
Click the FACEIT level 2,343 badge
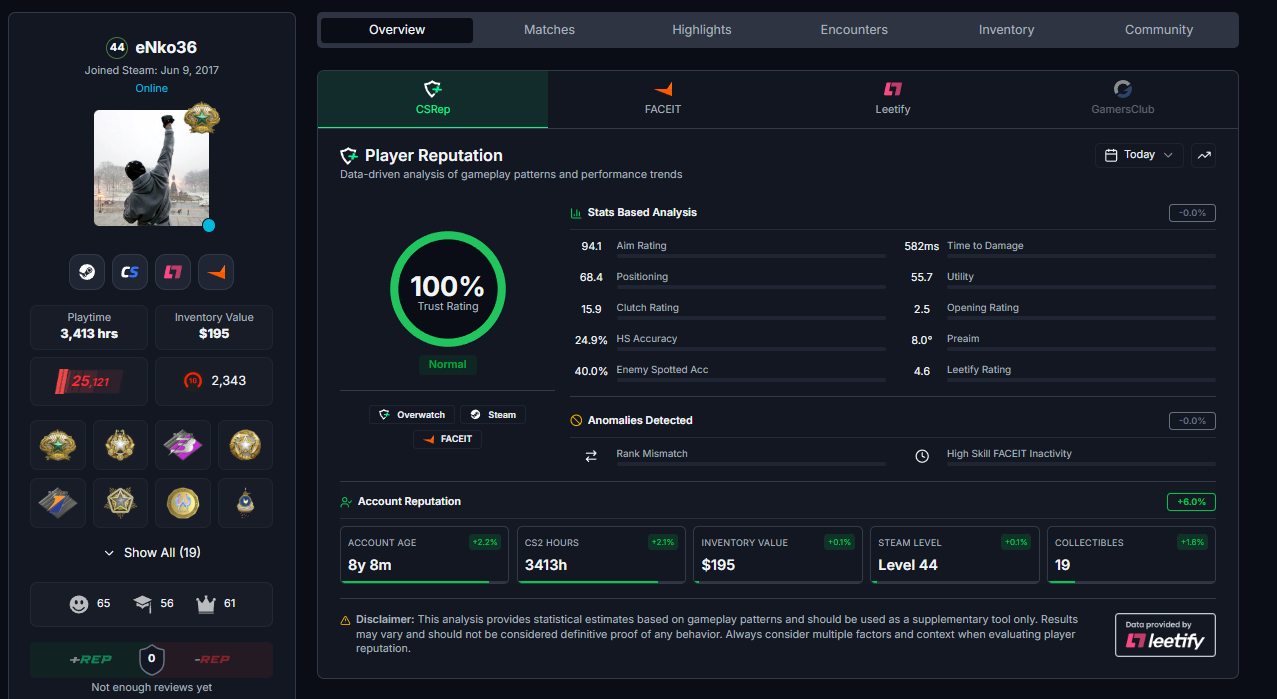(214, 381)
